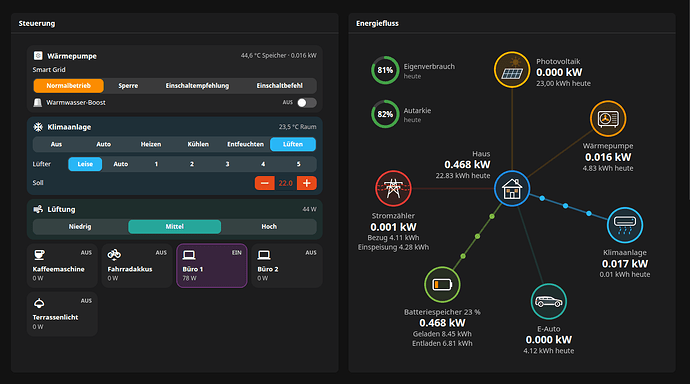Toggle the Kaffeemaschine cup icon
Image resolution: width=690 pixels, height=384 pixels.
click(x=39, y=255)
